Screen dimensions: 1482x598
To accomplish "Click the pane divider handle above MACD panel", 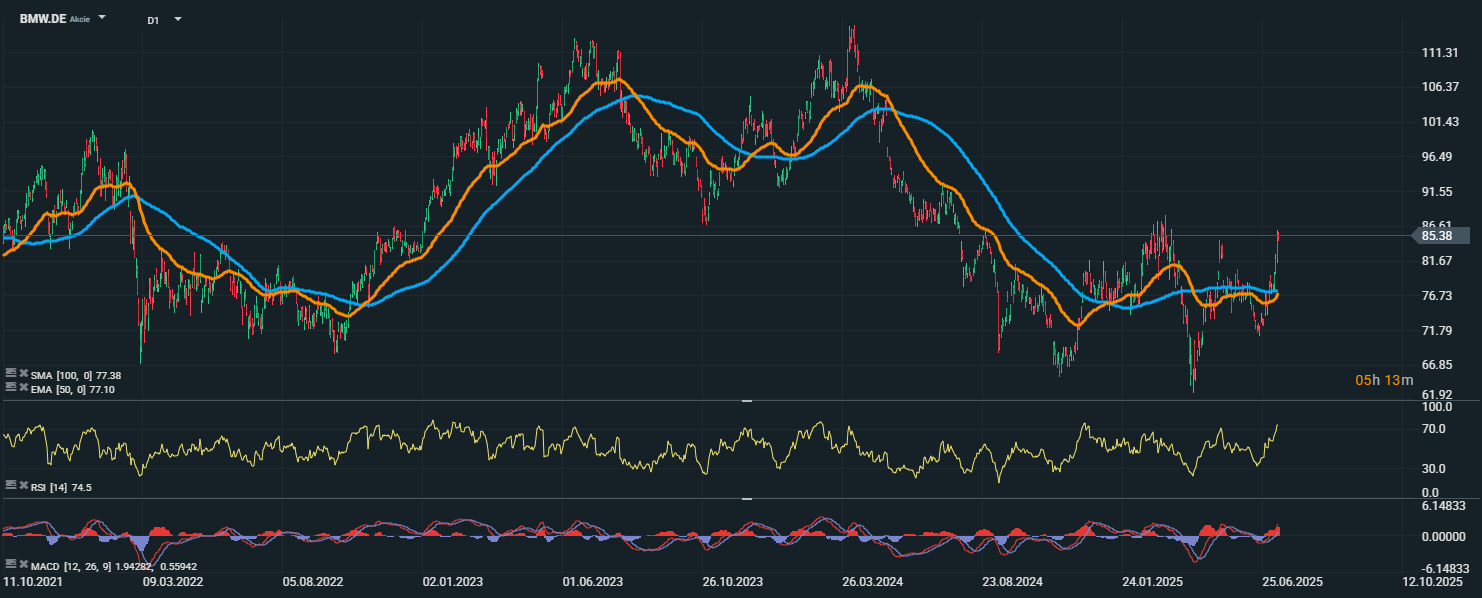I will click(x=746, y=498).
